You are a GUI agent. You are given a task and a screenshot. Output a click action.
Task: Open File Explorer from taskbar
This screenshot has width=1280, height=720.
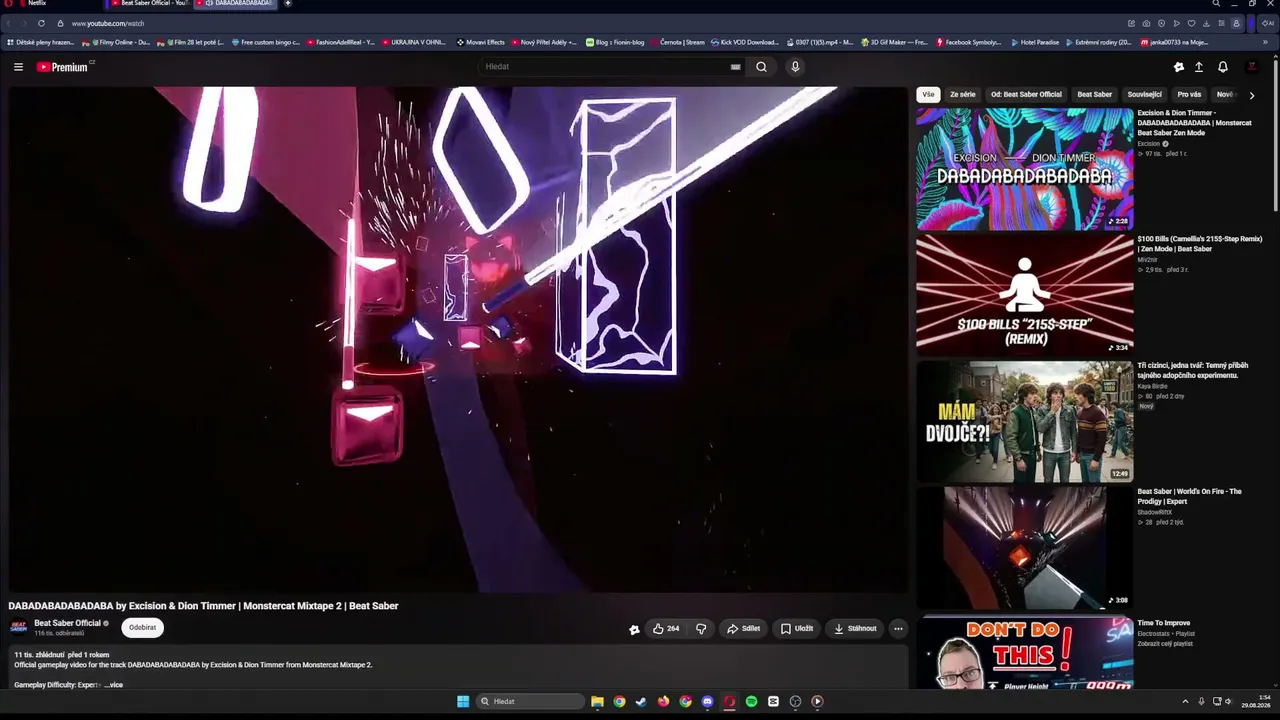(x=597, y=701)
